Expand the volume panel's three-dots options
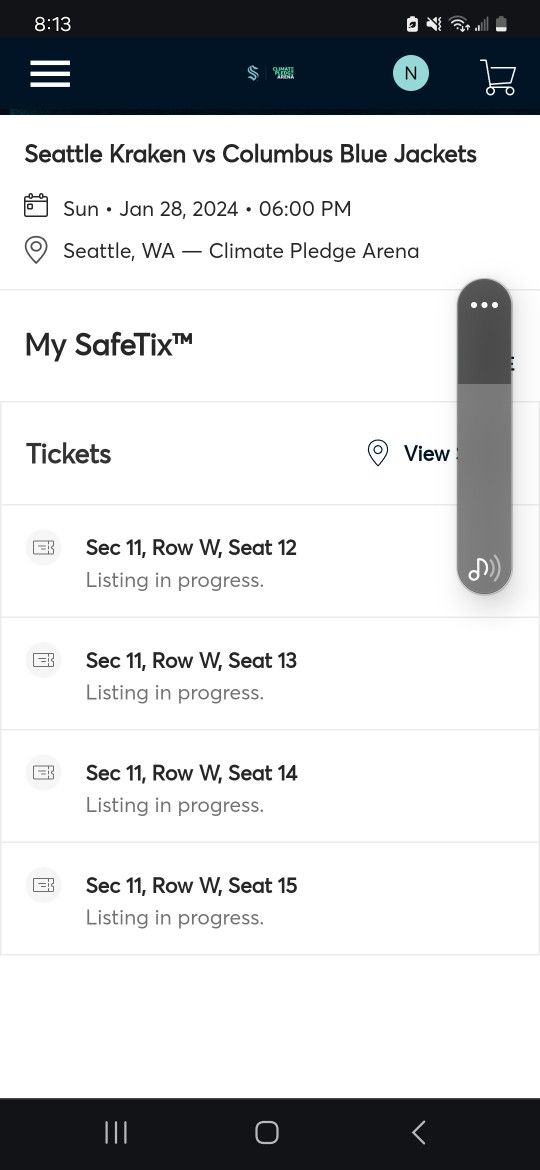Image resolution: width=540 pixels, height=1170 pixels. [484, 305]
